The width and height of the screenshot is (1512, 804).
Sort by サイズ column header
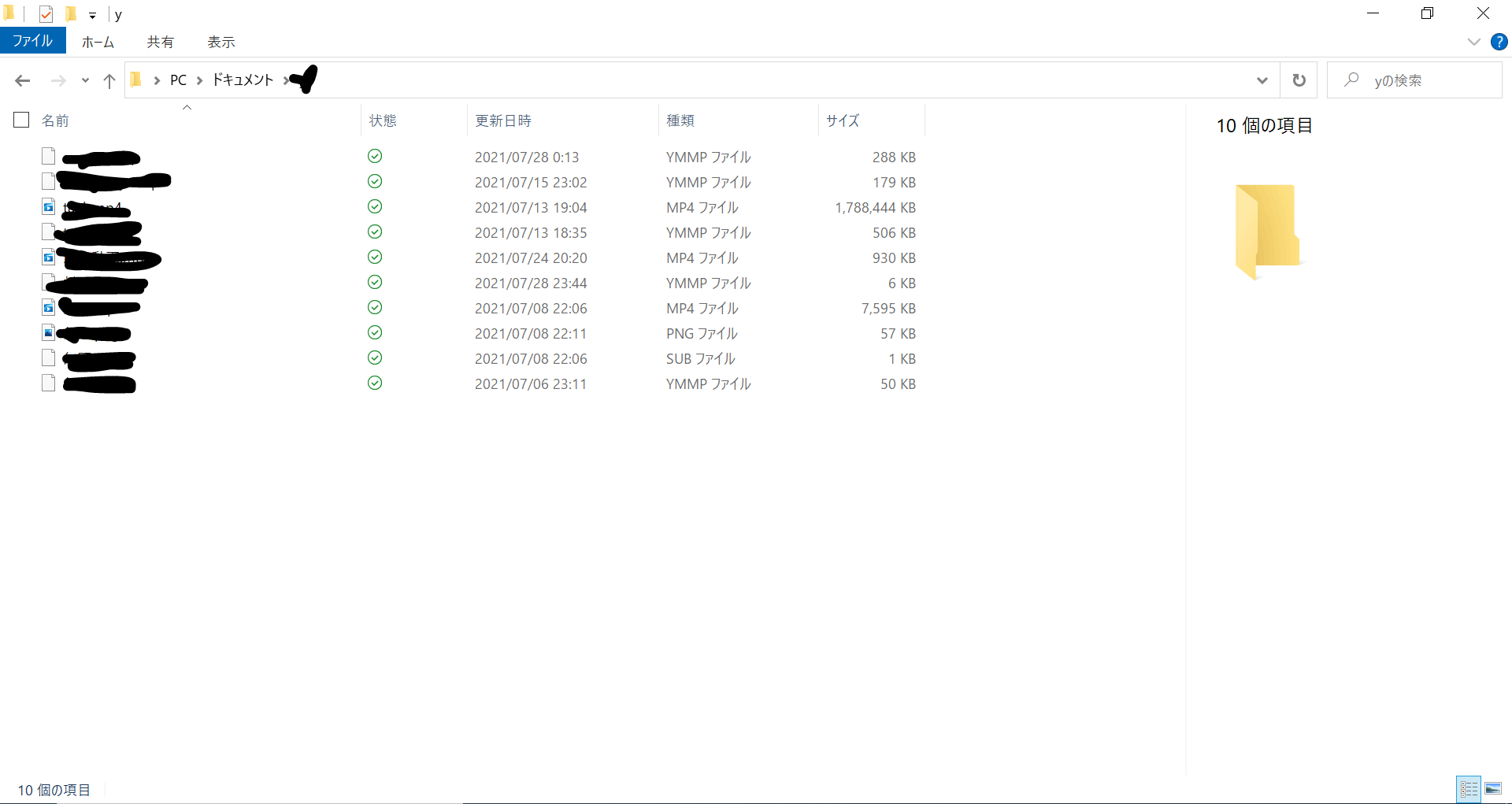point(871,120)
